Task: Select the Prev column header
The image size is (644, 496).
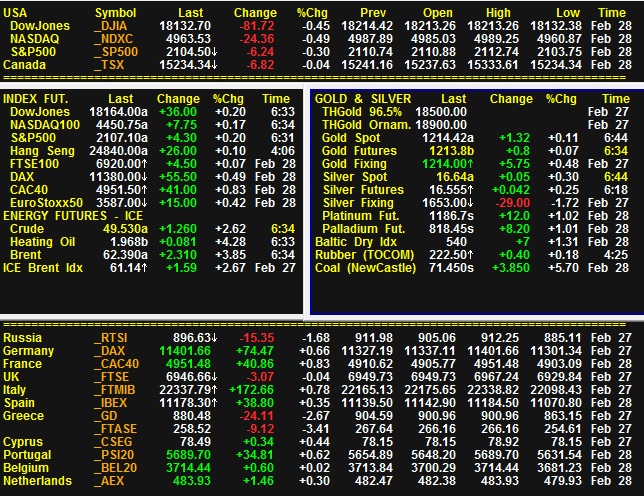Action: 373,13
